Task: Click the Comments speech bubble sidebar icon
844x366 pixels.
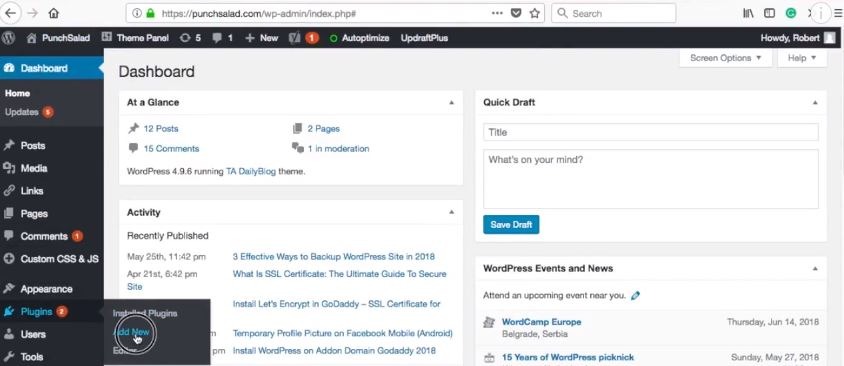Action: pyautogui.click(x=9, y=236)
